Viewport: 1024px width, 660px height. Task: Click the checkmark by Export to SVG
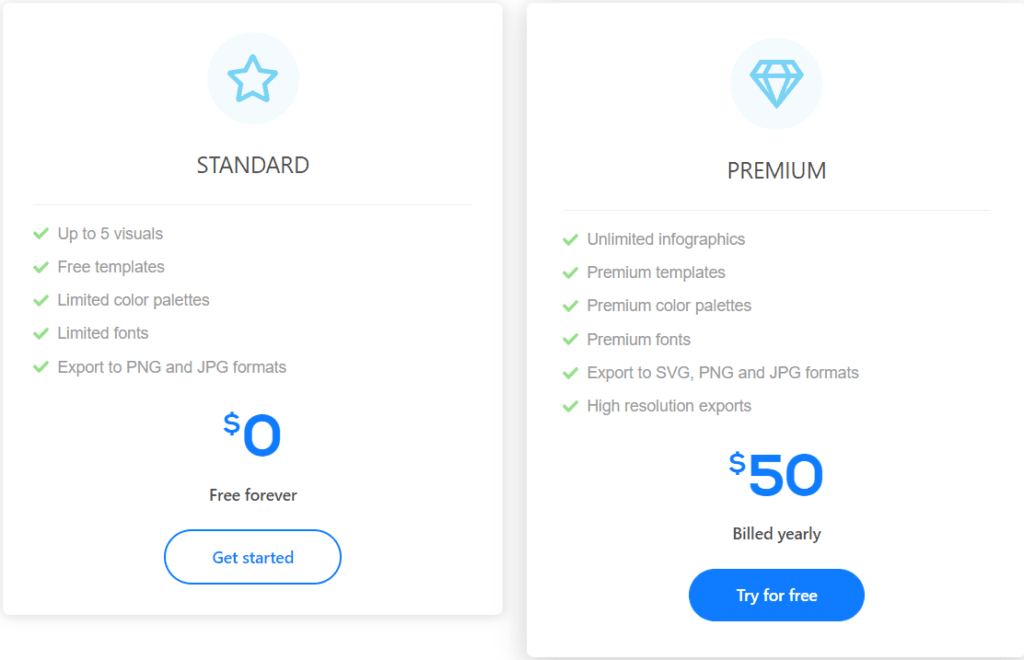tap(570, 373)
